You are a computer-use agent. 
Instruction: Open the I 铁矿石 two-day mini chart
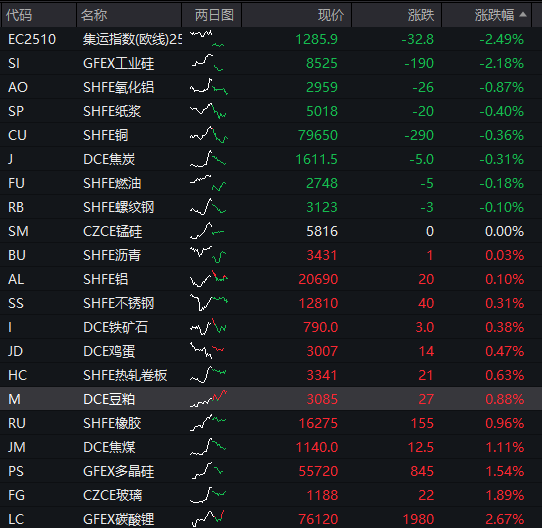(x=208, y=327)
